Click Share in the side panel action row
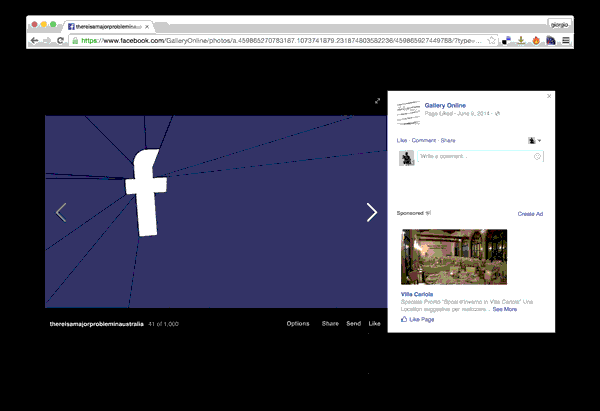Screen dimensions: 600x411 (x=448, y=140)
